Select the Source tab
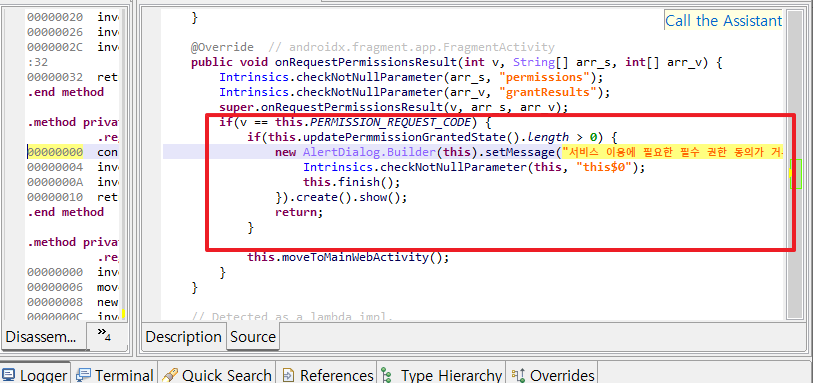This screenshot has height=383, width=813. point(253,337)
